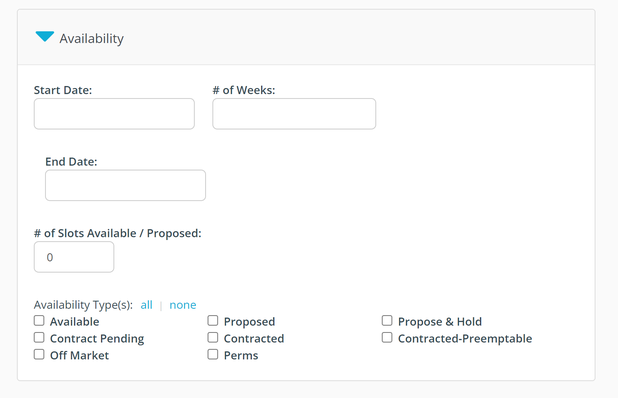Tick the Perms checkbox
Image resolution: width=618 pixels, height=398 pixels.
pos(213,355)
